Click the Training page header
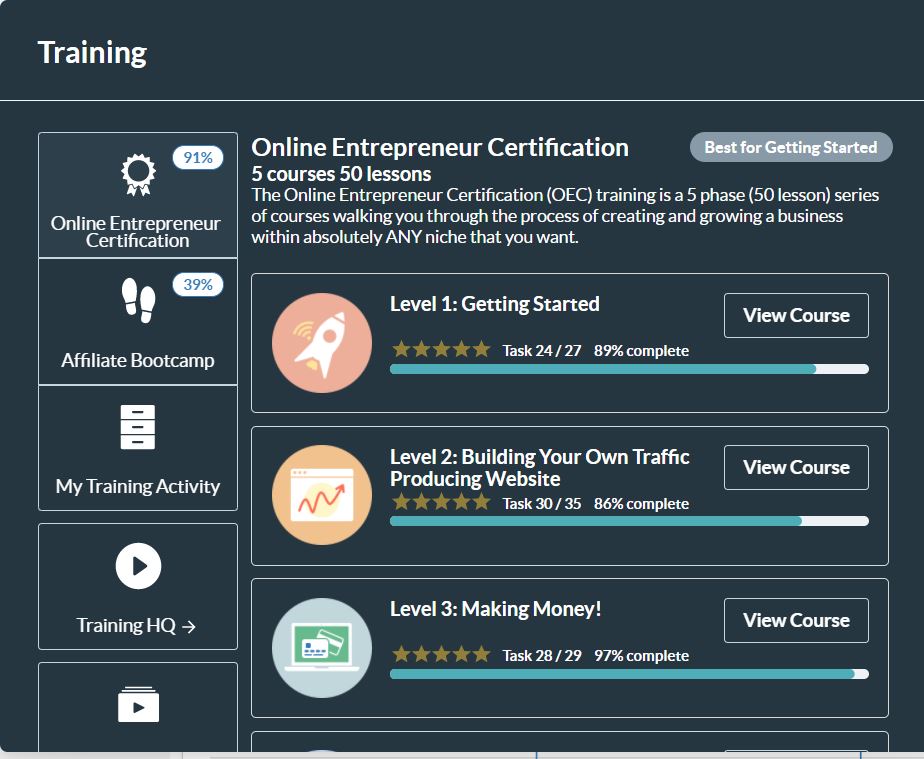This screenshot has width=924, height=759. pyautogui.click(x=93, y=53)
